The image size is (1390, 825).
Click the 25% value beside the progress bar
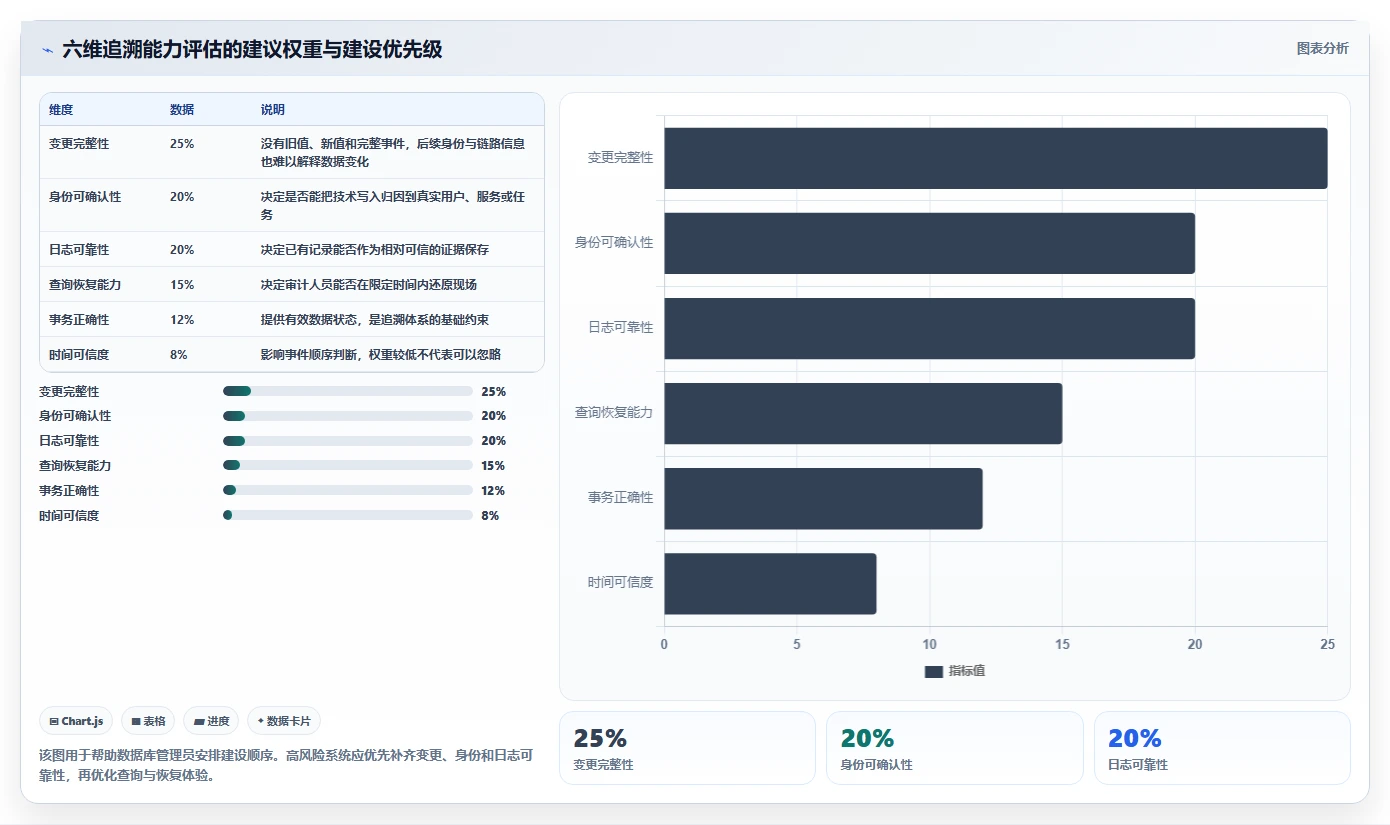[x=494, y=392]
